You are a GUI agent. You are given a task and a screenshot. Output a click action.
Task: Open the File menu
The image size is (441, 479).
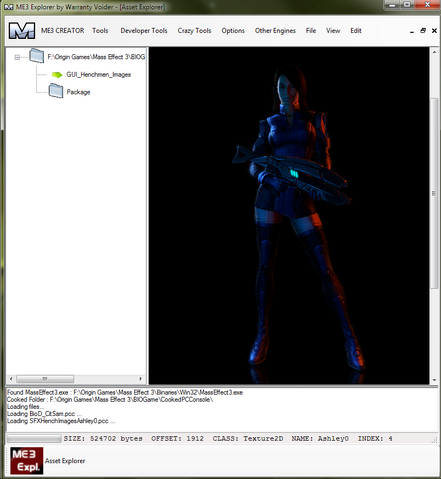click(x=311, y=31)
